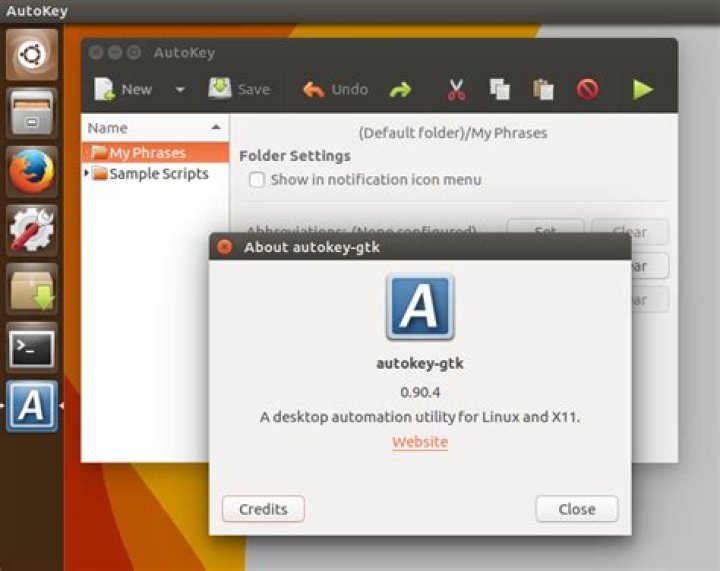Toggle Show in notification icon menu checkbox

[257, 179]
